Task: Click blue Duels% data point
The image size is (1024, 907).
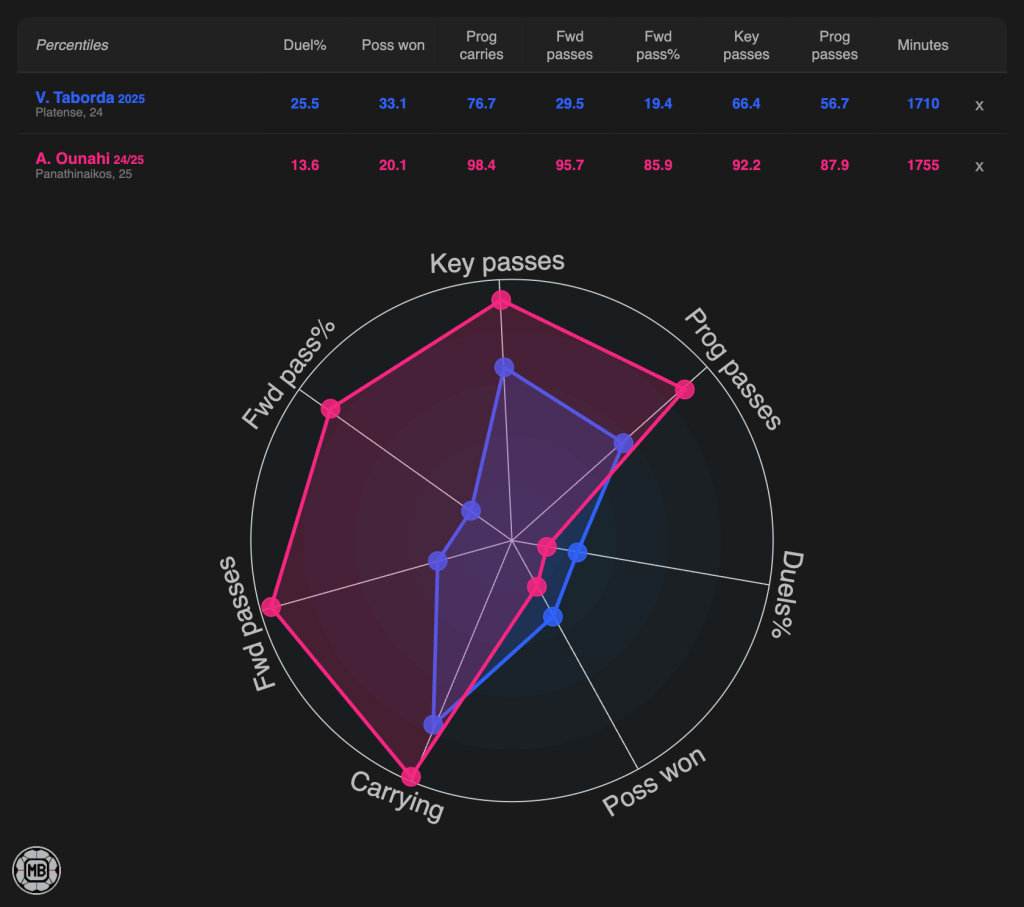Action: pos(577,552)
